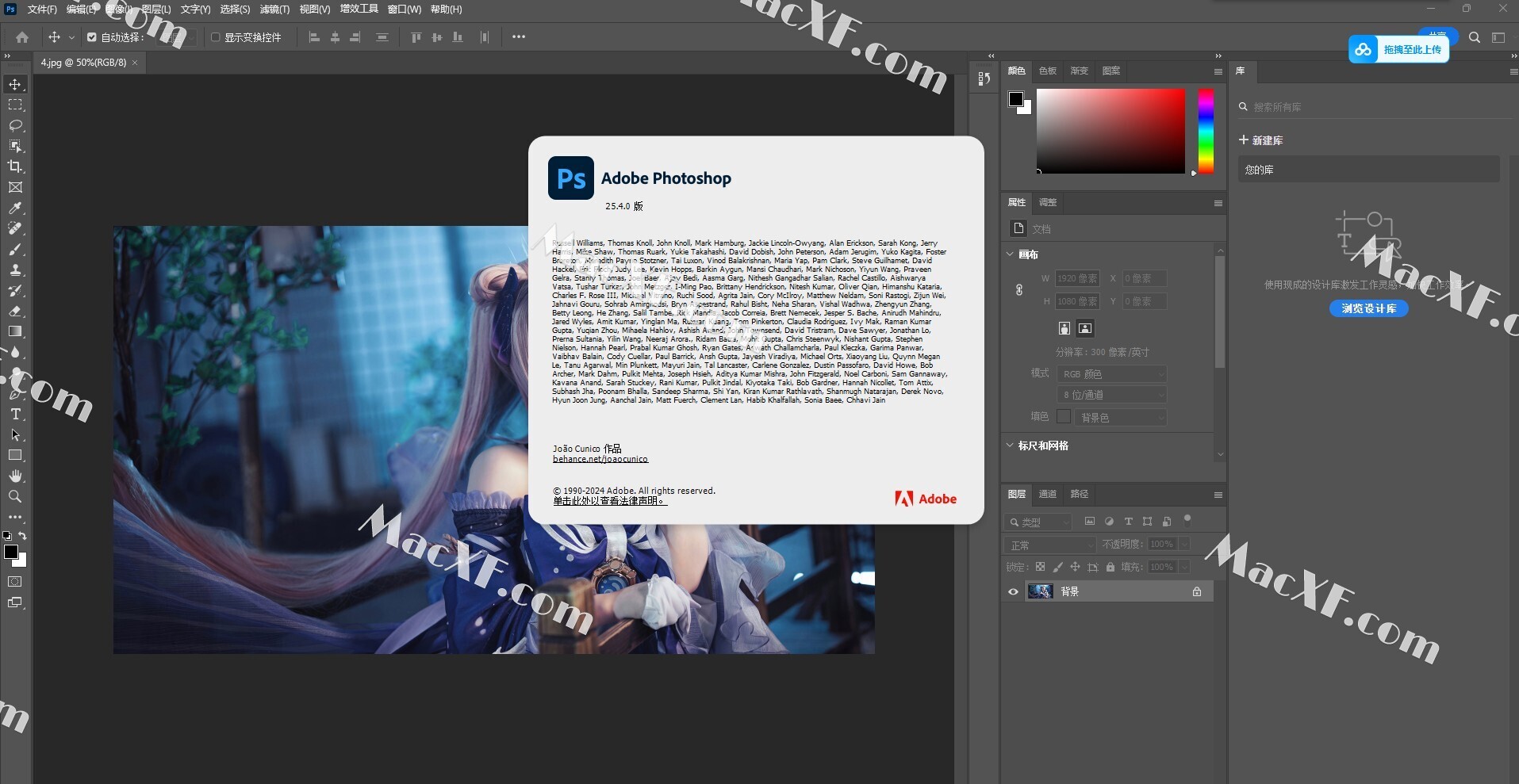Select the Horizontal Type tool

tap(15, 414)
